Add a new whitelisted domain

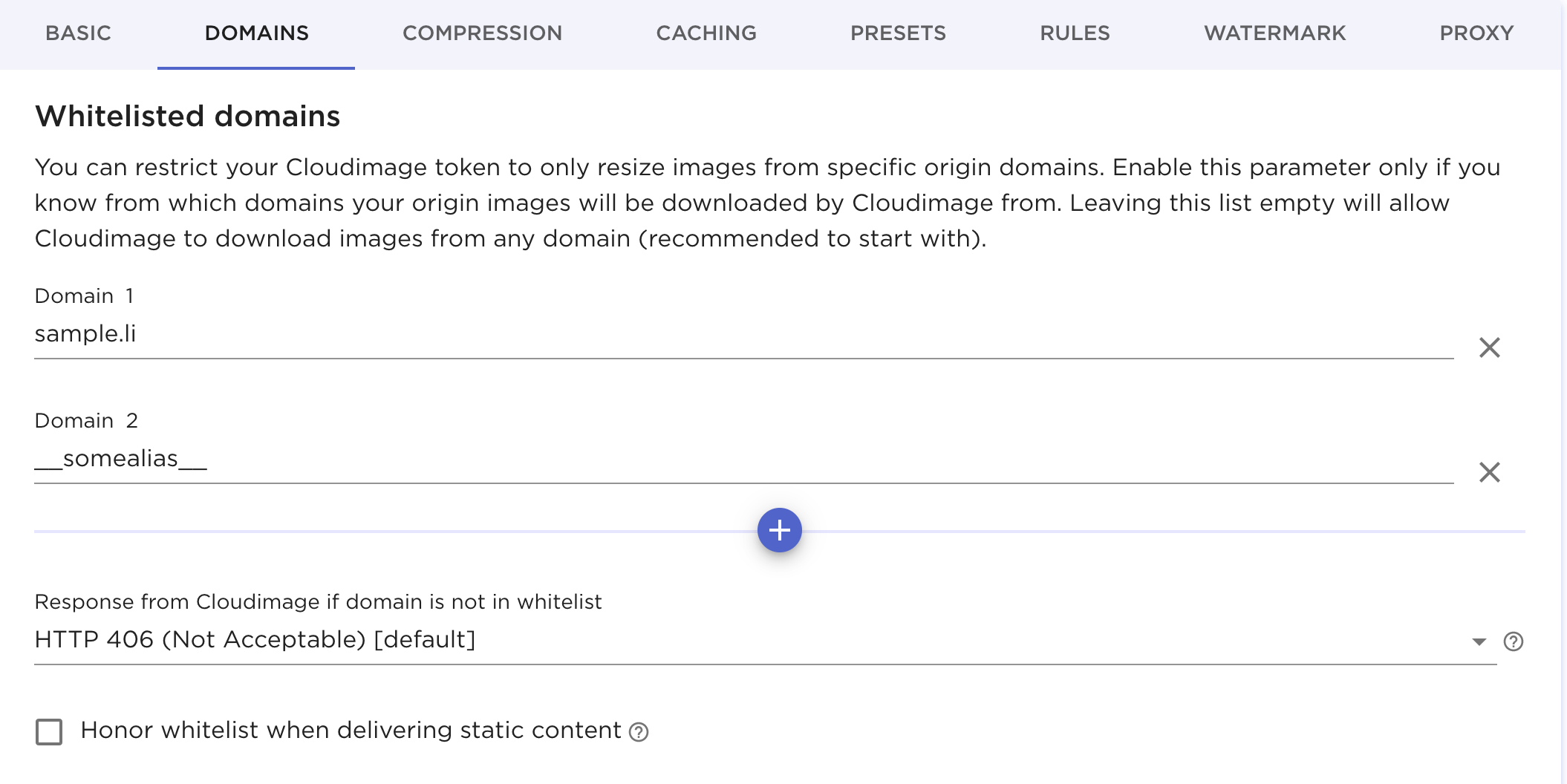[779, 530]
